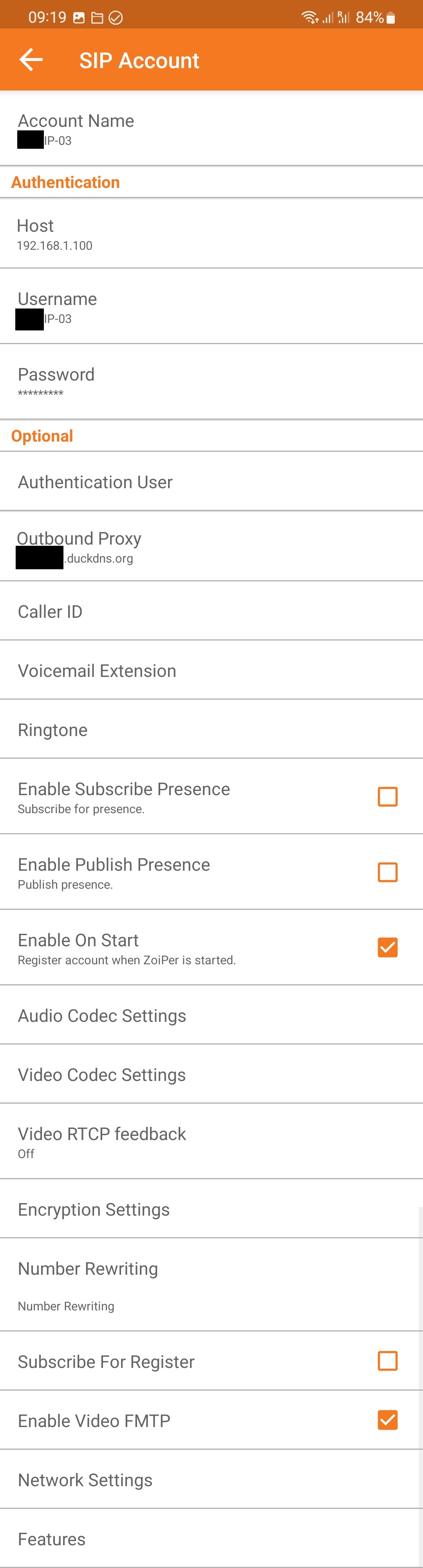The image size is (423, 1568).
Task: Open Network Settings
Action: coord(211,1479)
